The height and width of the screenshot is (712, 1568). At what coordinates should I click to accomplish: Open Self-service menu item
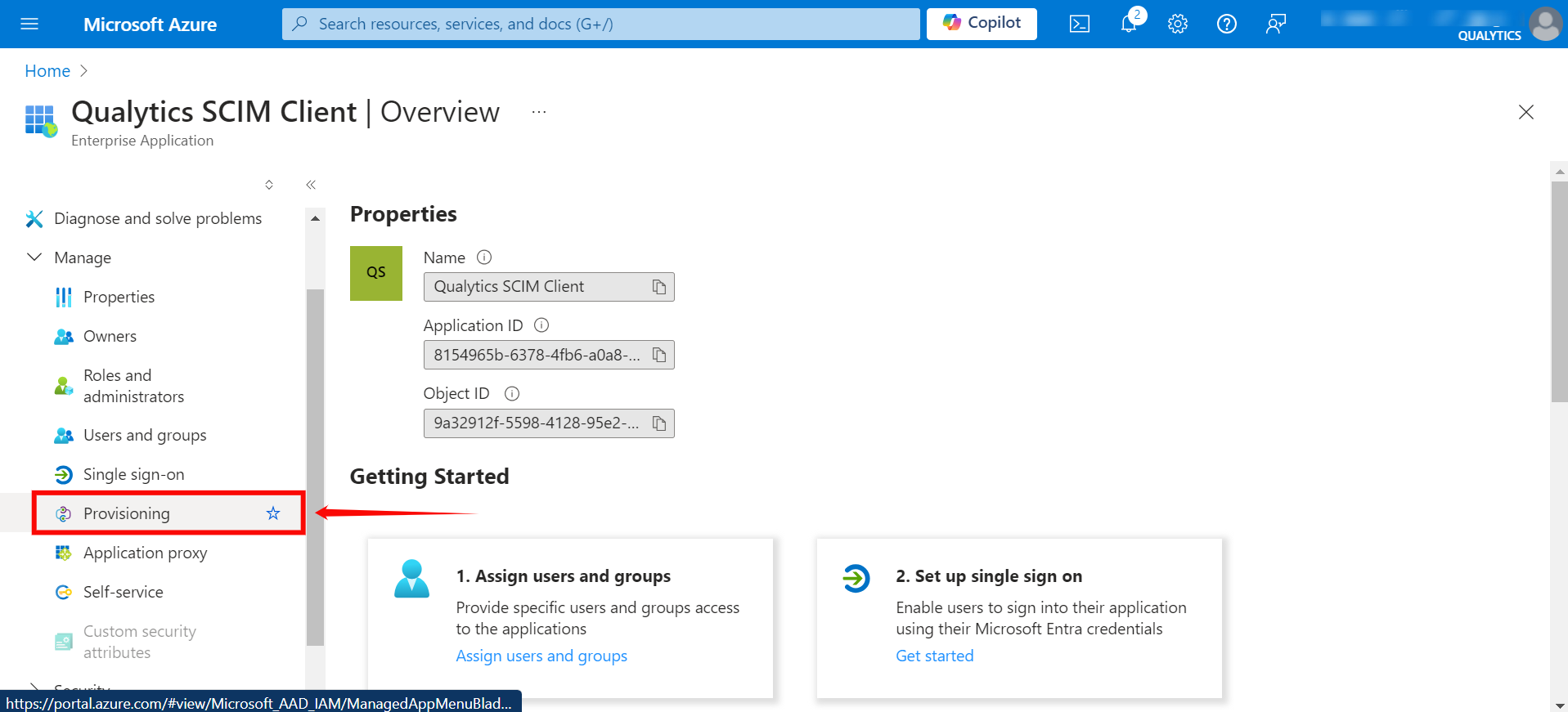click(123, 592)
